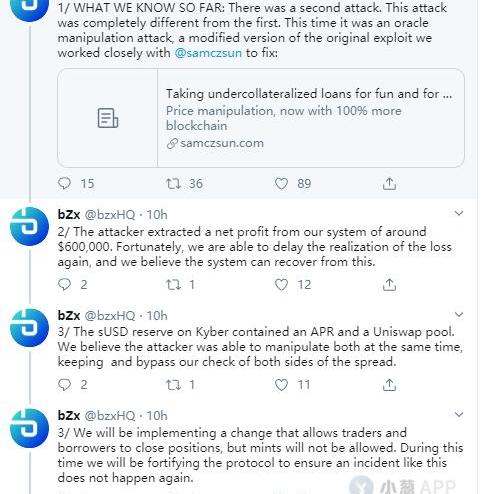The image size is (482, 494).
Task: Like the sUSD reserve tweet with 11 likes
Action: click(281, 385)
